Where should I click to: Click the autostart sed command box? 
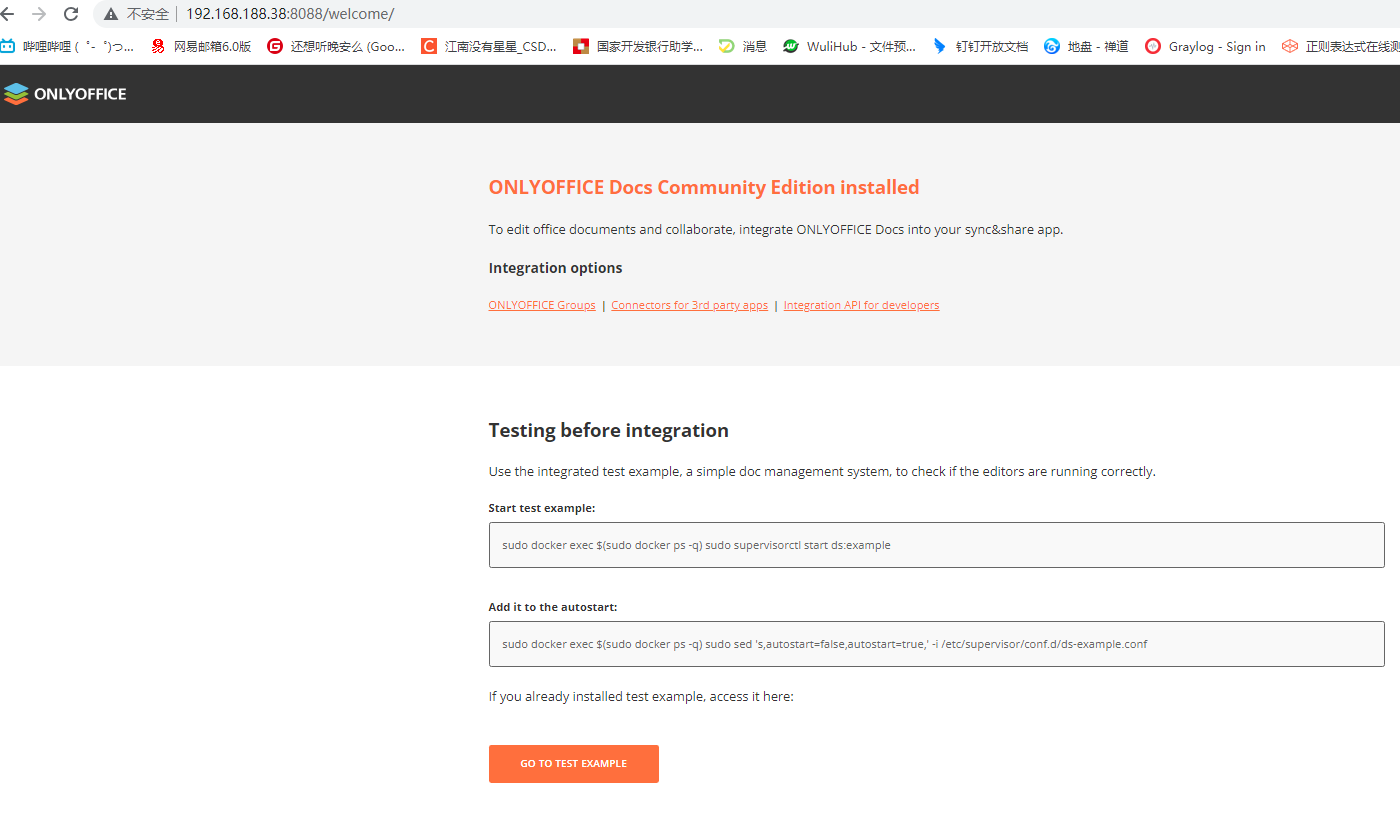936,644
